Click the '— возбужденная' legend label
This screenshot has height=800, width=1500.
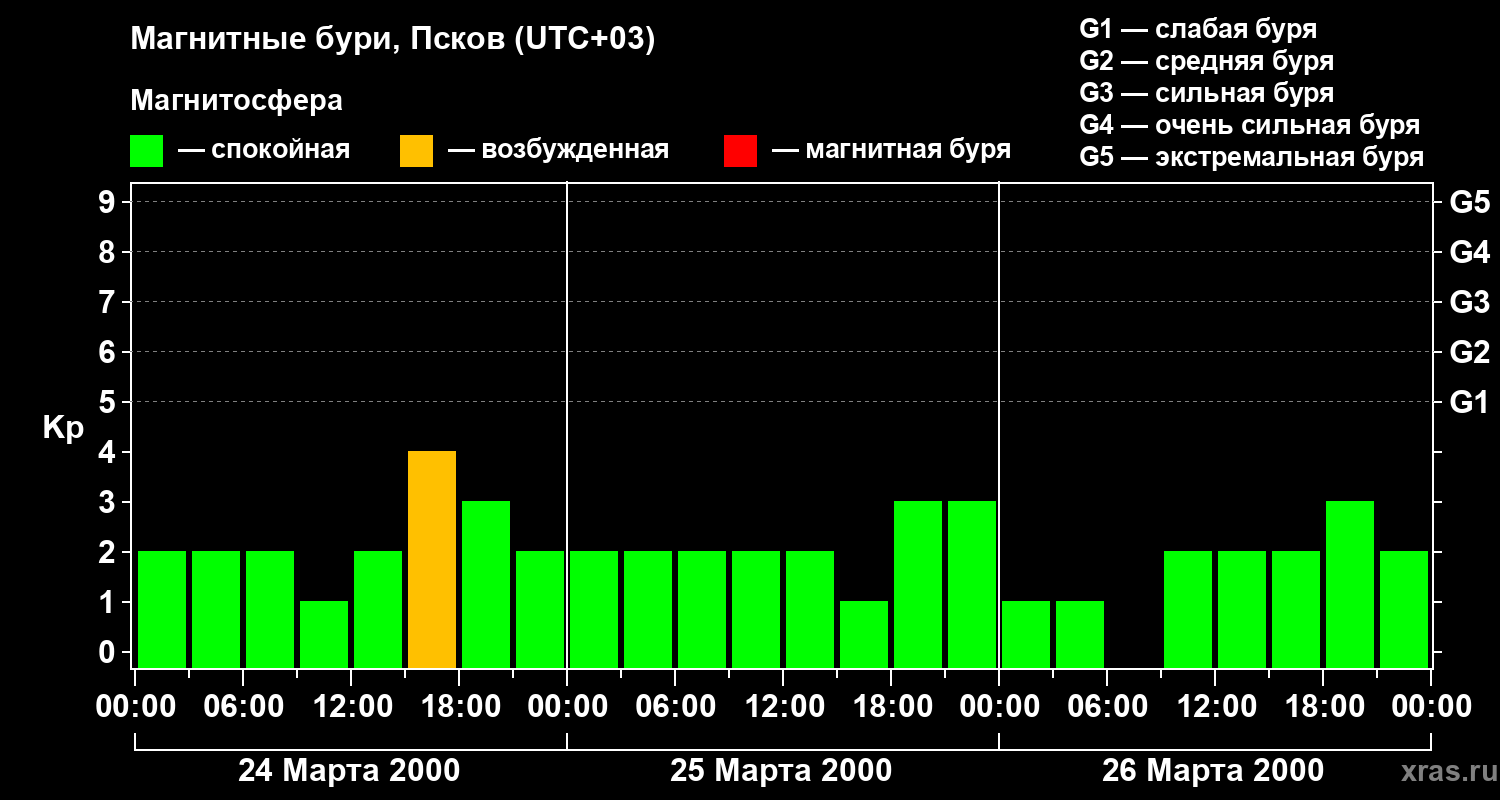click(x=558, y=150)
